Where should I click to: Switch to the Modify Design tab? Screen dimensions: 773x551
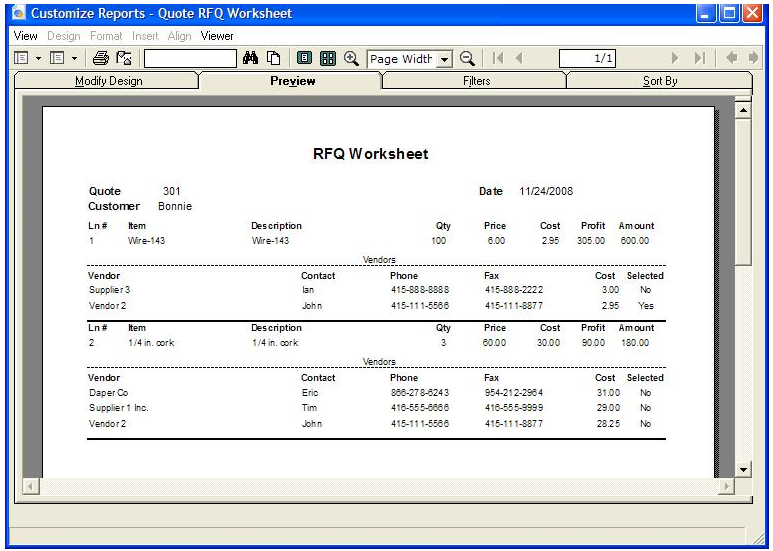coord(109,81)
